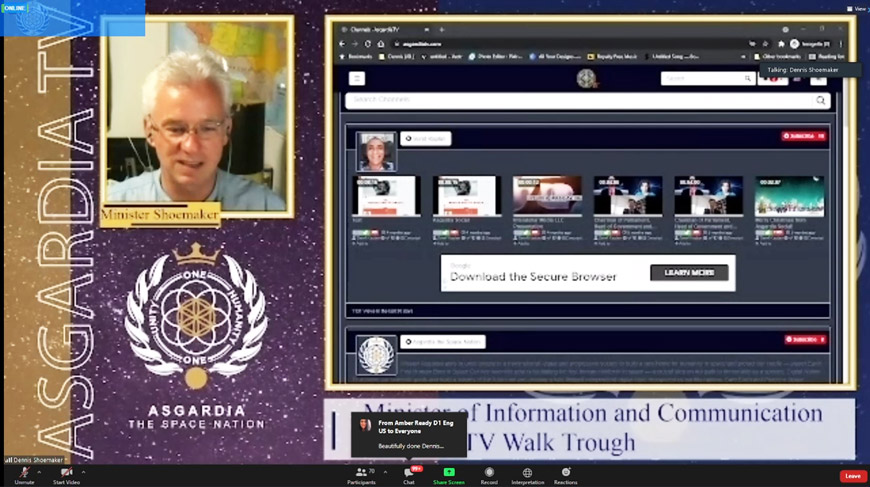
Task: Open the Amber Ready chat message preview
Action: (x=409, y=434)
